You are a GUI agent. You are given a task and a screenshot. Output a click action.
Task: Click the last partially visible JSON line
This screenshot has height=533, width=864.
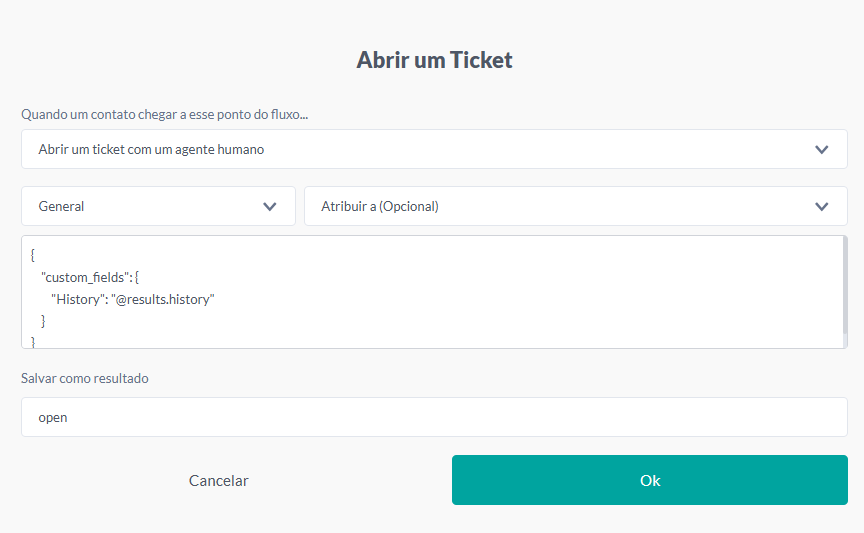click(x=33, y=342)
